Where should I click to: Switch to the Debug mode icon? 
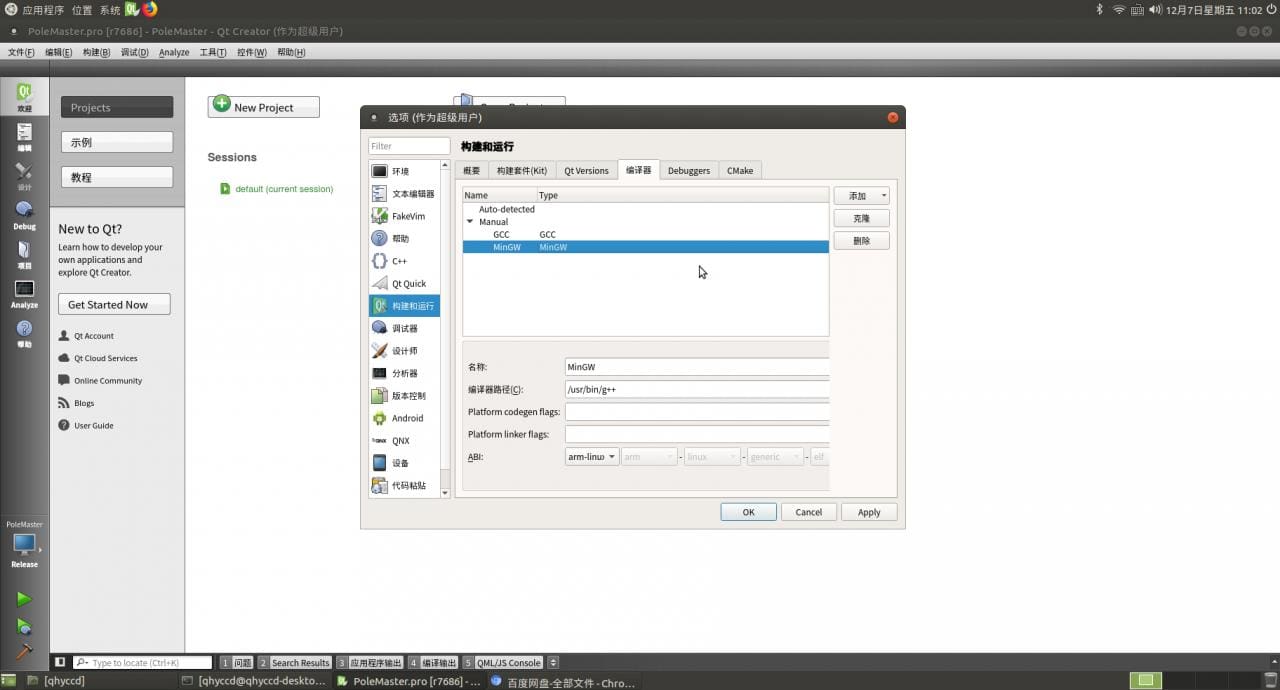pyautogui.click(x=24, y=216)
